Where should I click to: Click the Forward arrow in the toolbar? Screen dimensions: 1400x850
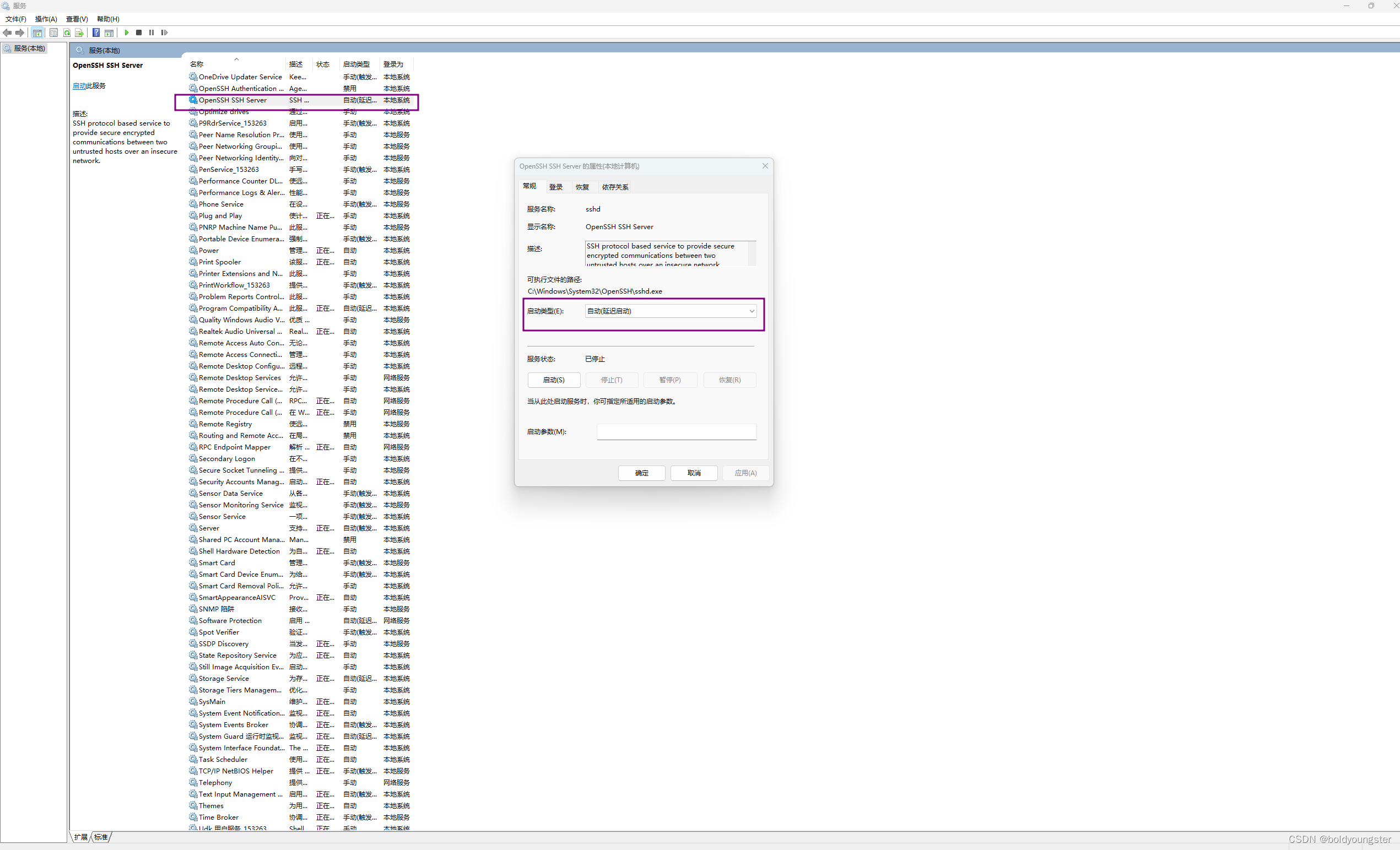(x=20, y=33)
